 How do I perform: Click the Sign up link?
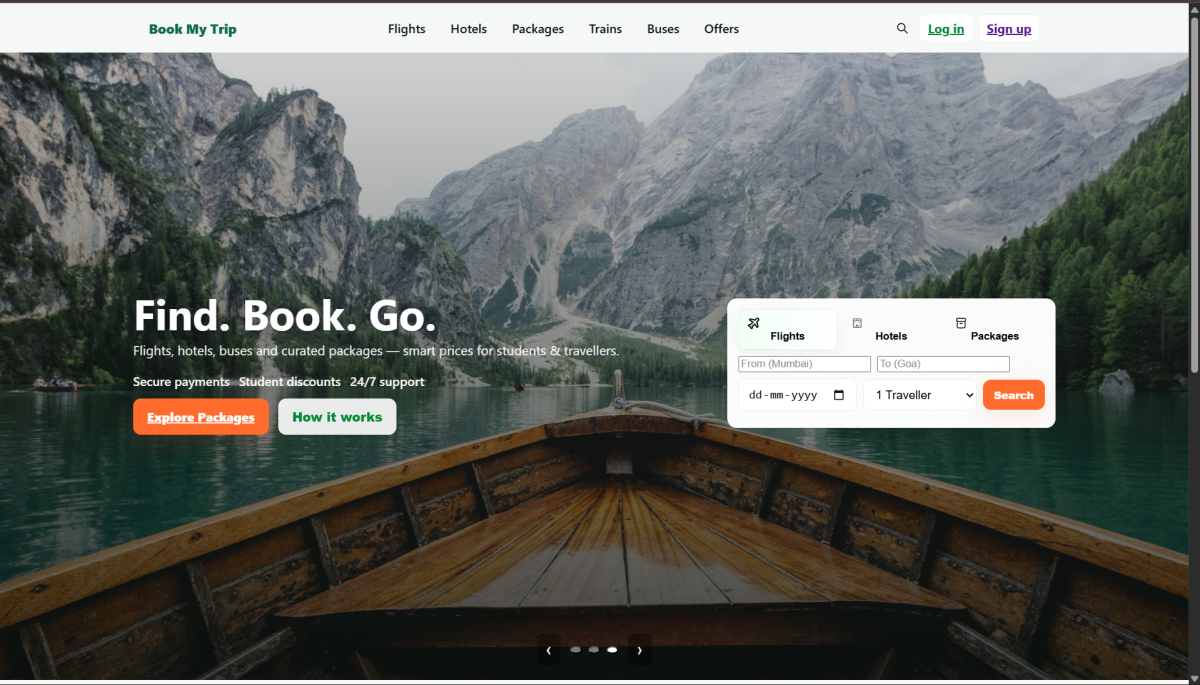click(x=1008, y=29)
